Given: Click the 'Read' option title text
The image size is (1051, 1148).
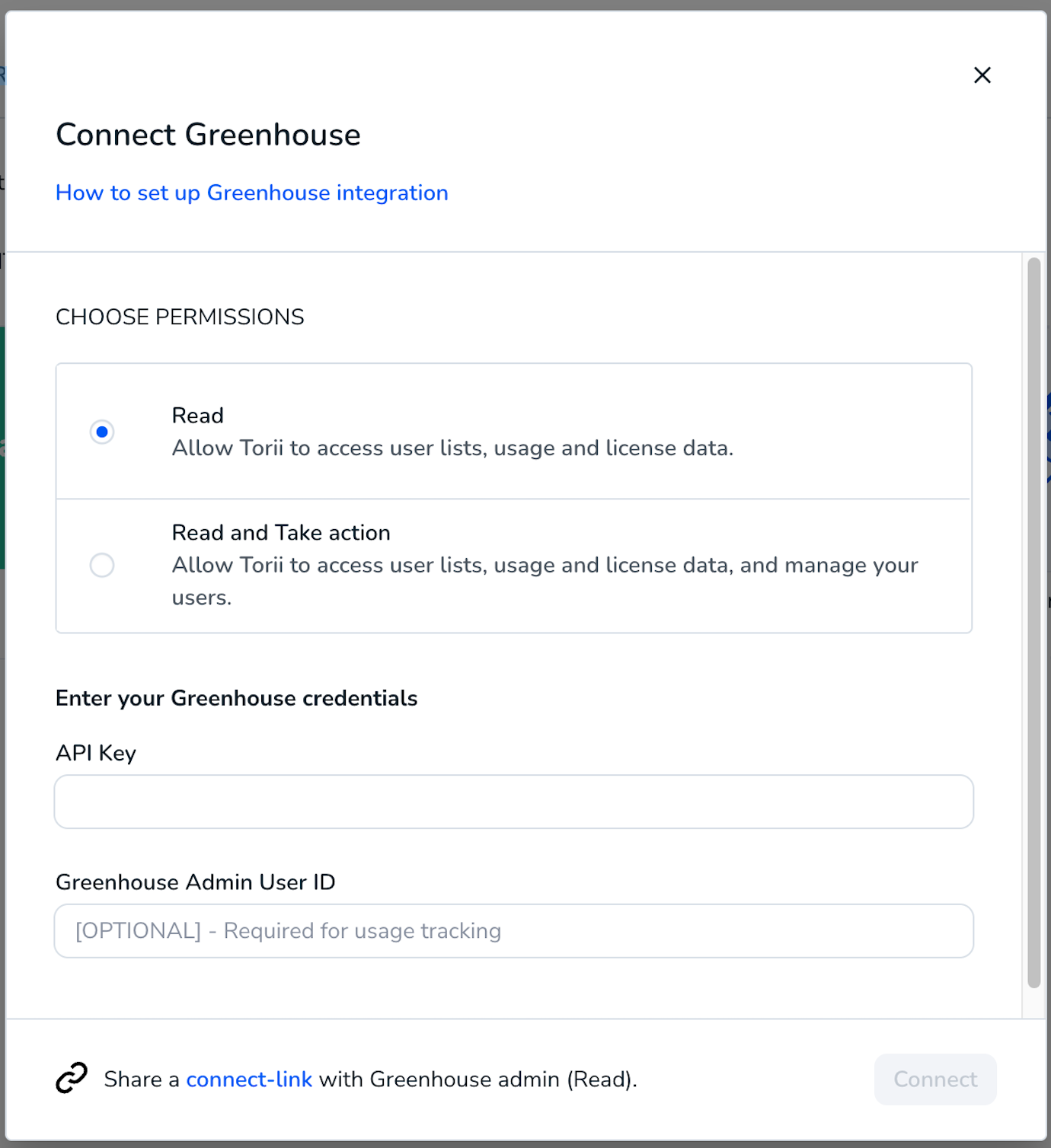Looking at the screenshot, I should coord(197,415).
